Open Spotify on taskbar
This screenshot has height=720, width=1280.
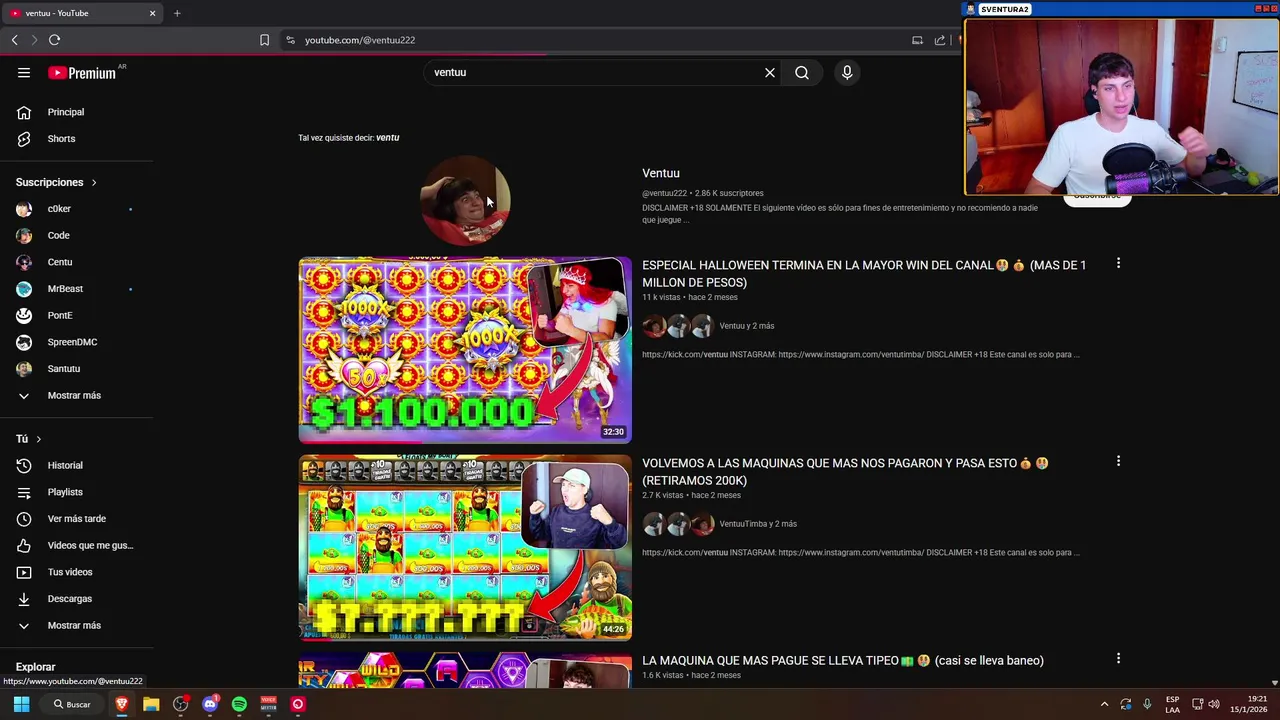(239, 704)
